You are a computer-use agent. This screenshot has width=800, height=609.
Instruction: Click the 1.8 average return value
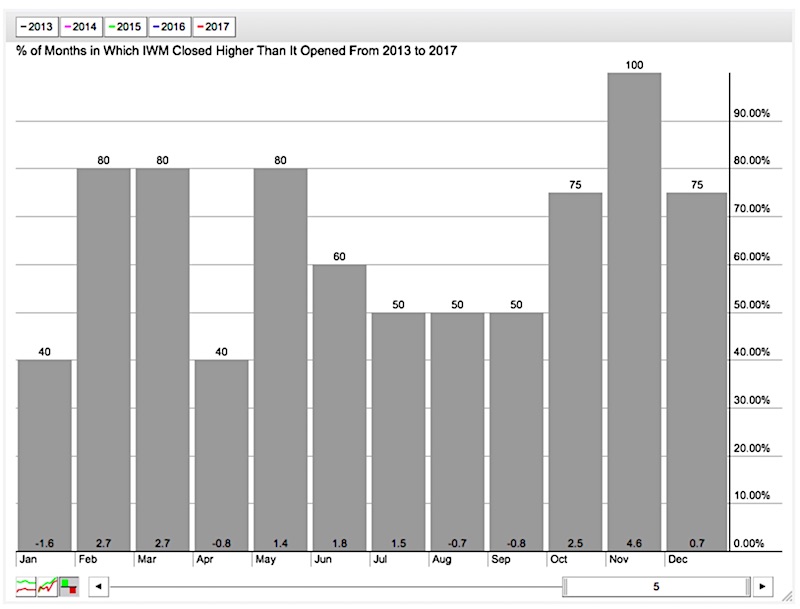click(339, 543)
